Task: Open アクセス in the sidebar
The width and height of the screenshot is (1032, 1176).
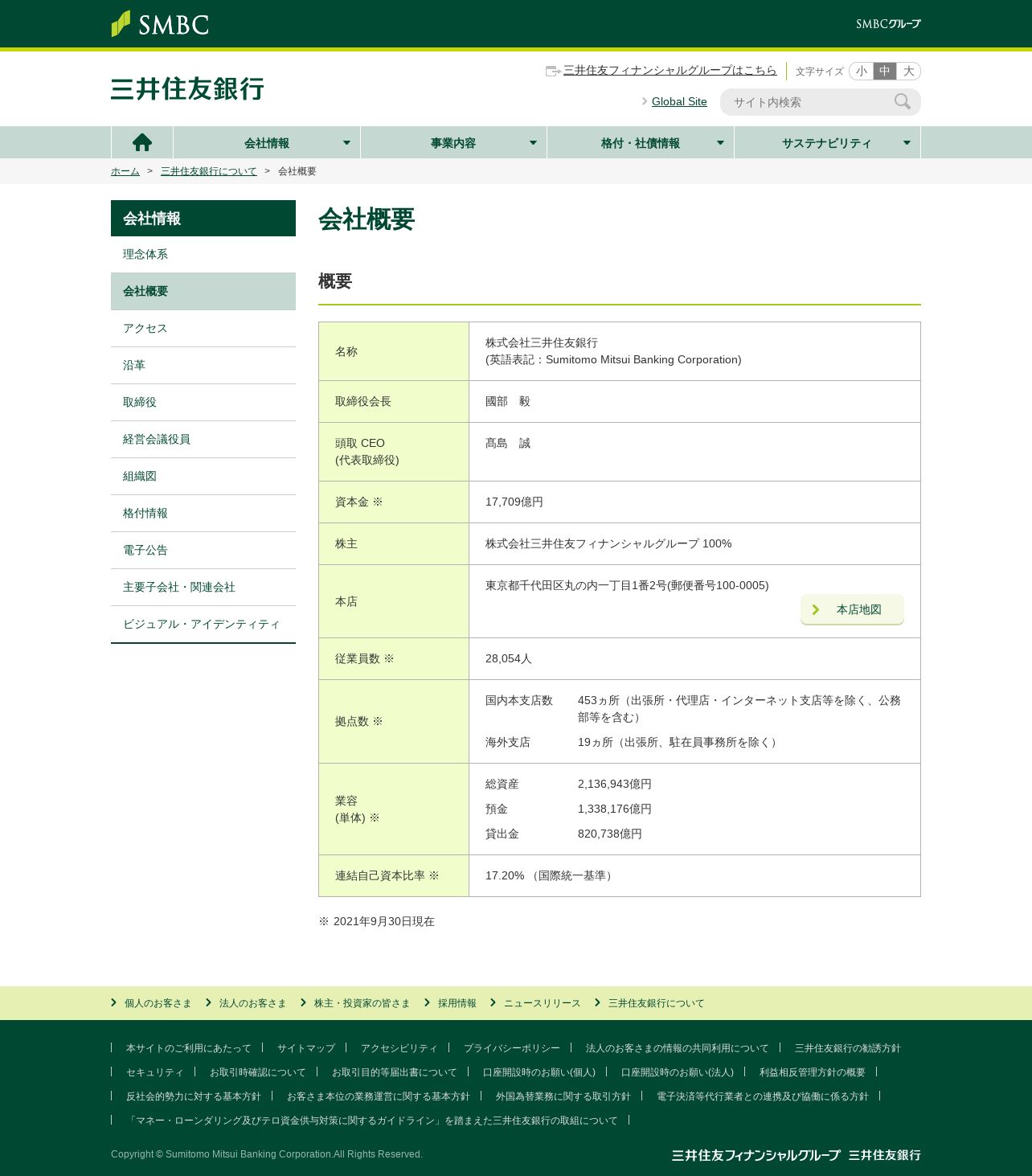Action: tap(203, 328)
